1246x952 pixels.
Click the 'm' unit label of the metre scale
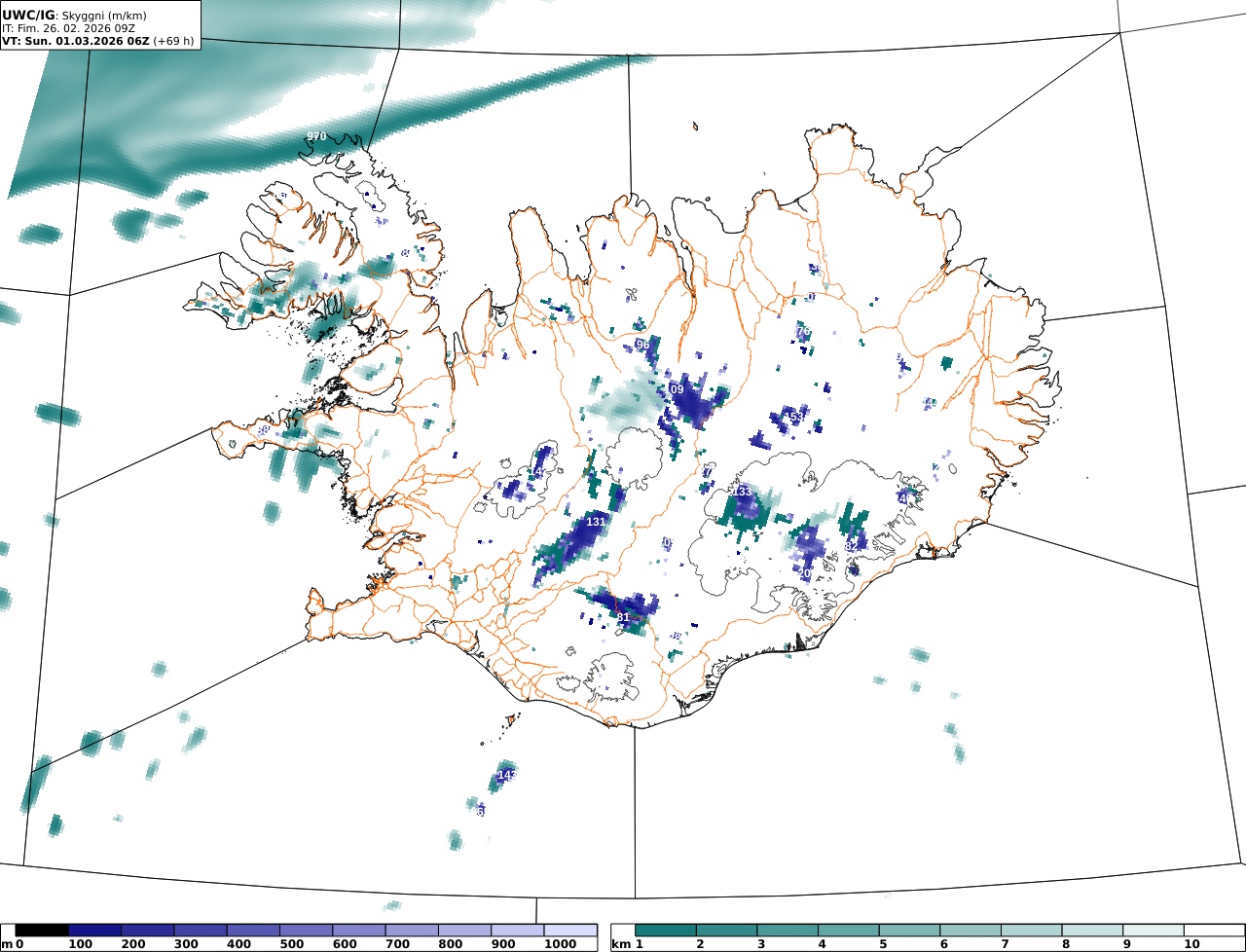click(7, 944)
